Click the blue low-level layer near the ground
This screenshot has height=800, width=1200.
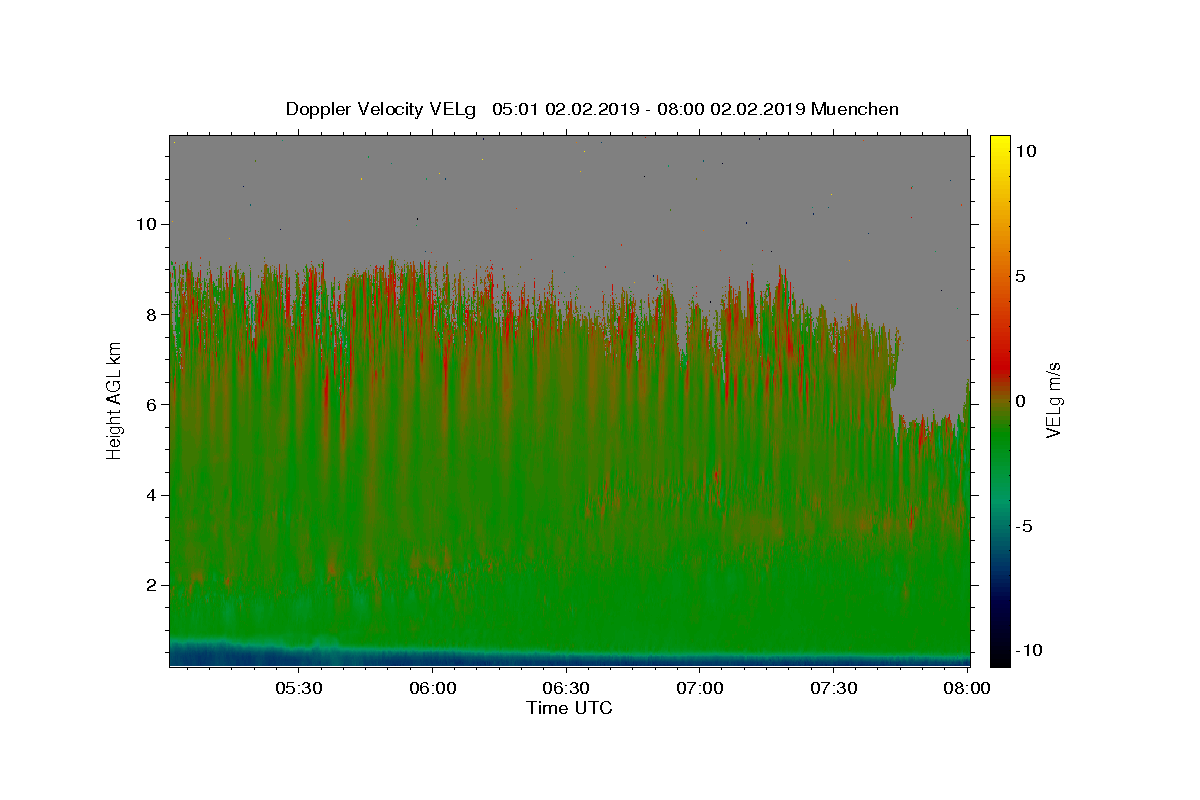pos(570,655)
